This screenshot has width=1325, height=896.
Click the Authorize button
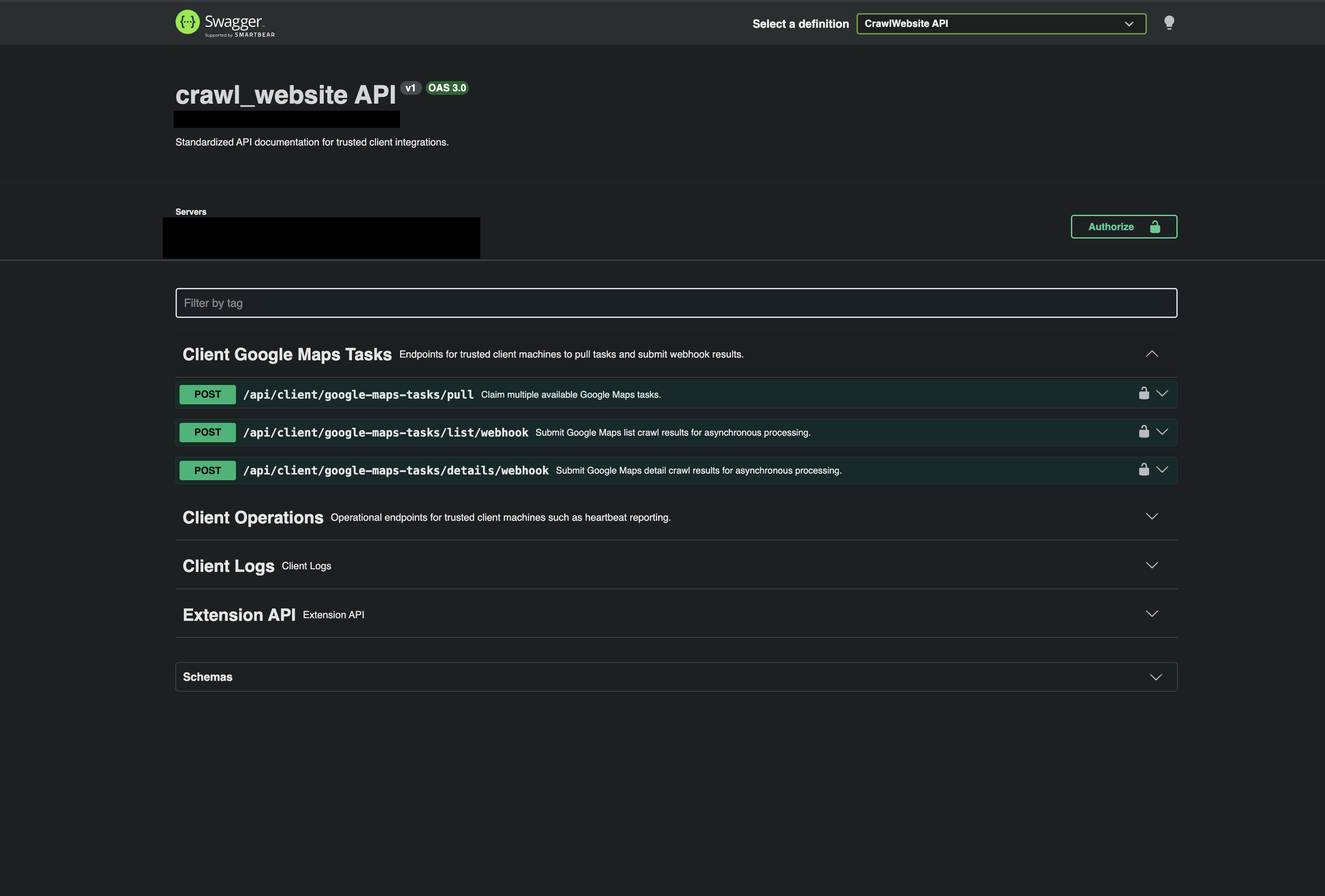[1124, 227]
